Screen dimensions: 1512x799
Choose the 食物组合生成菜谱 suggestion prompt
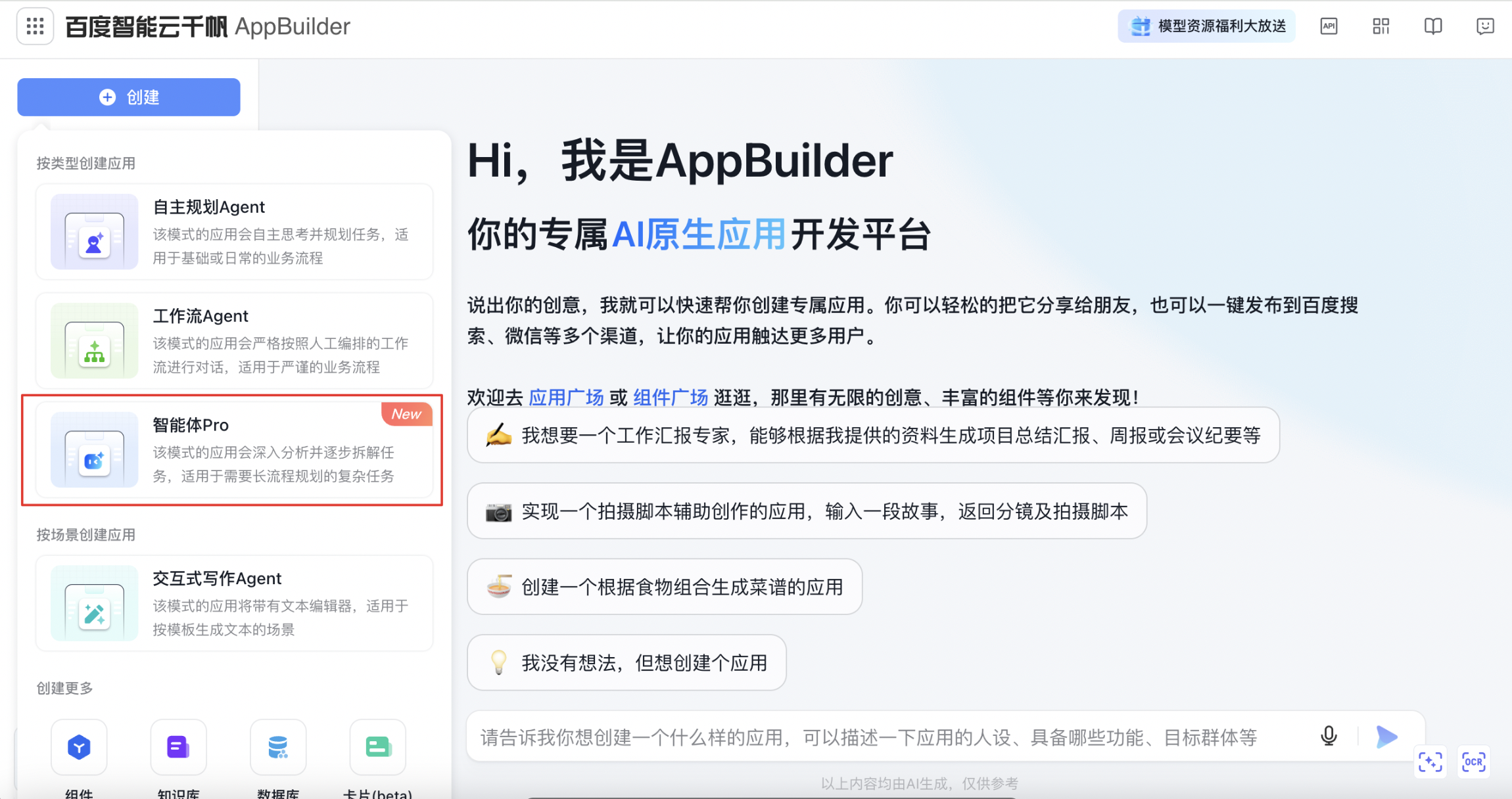tap(665, 587)
